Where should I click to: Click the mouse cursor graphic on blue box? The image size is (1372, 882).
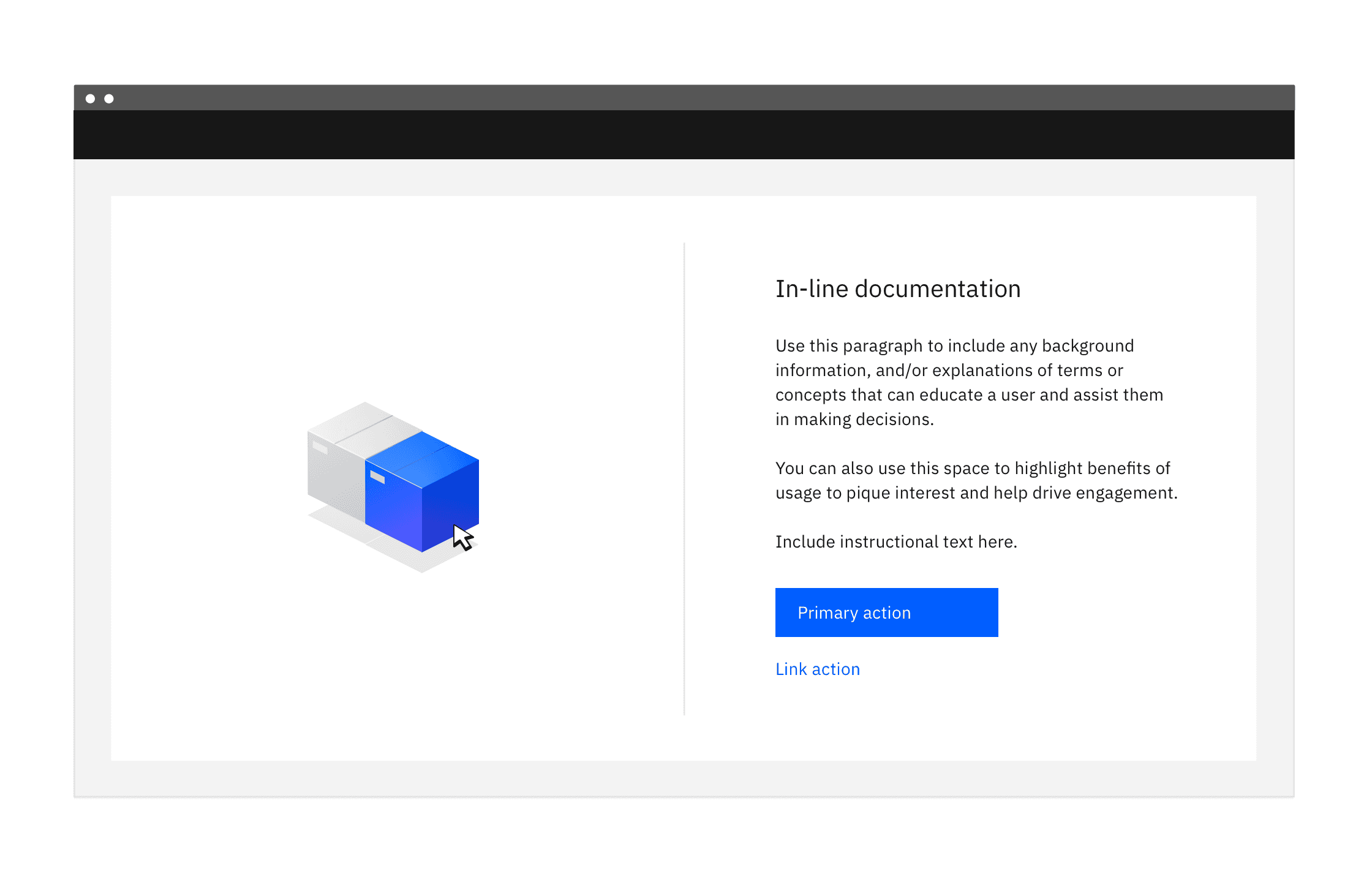(462, 538)
